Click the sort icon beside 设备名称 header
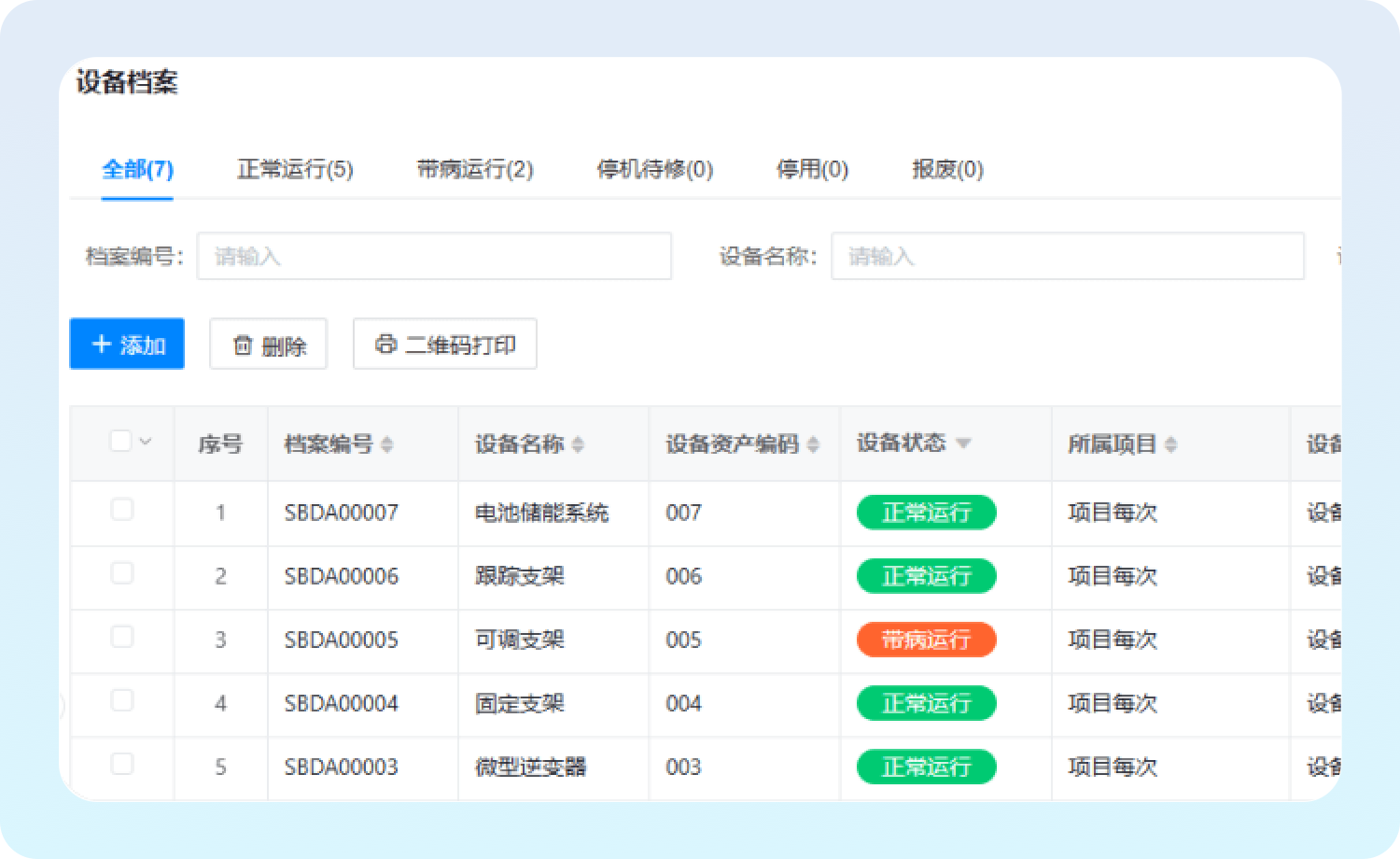This screenshot has height=859, width=1400. (578, 444)
